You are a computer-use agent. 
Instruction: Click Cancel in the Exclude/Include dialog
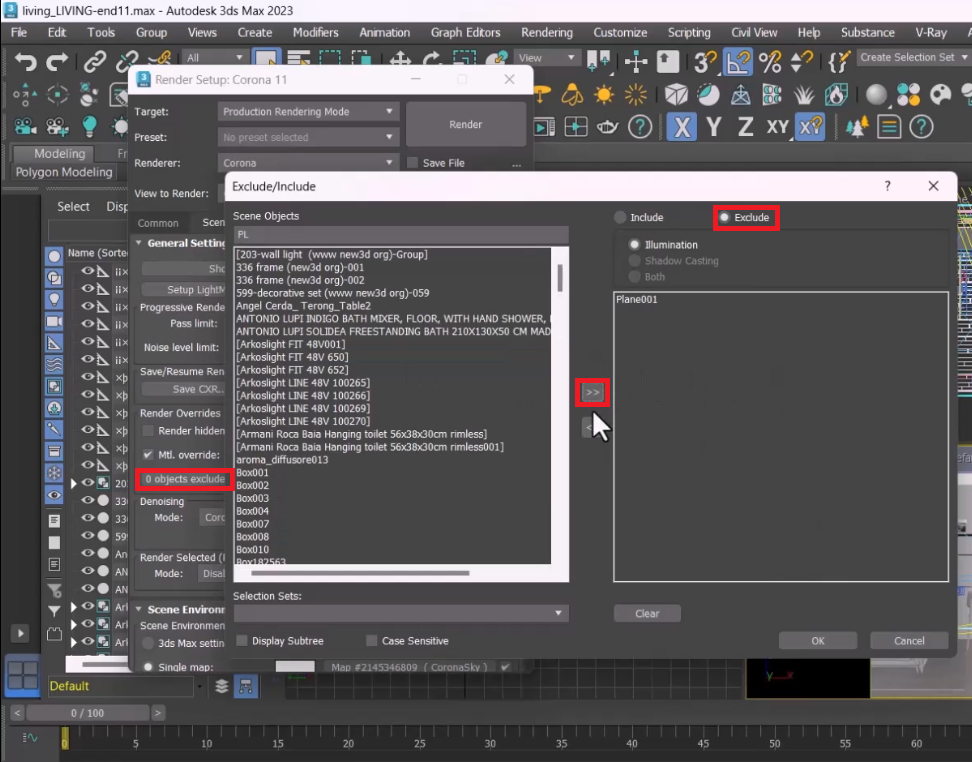click(909, 640)
